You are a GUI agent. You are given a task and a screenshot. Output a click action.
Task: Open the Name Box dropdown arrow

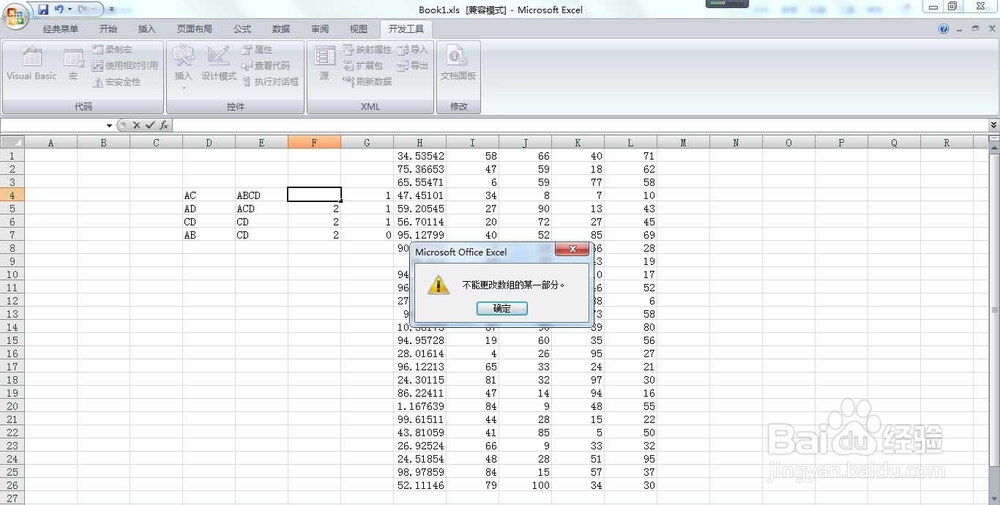pyautogui.click(x=109, y=126)
